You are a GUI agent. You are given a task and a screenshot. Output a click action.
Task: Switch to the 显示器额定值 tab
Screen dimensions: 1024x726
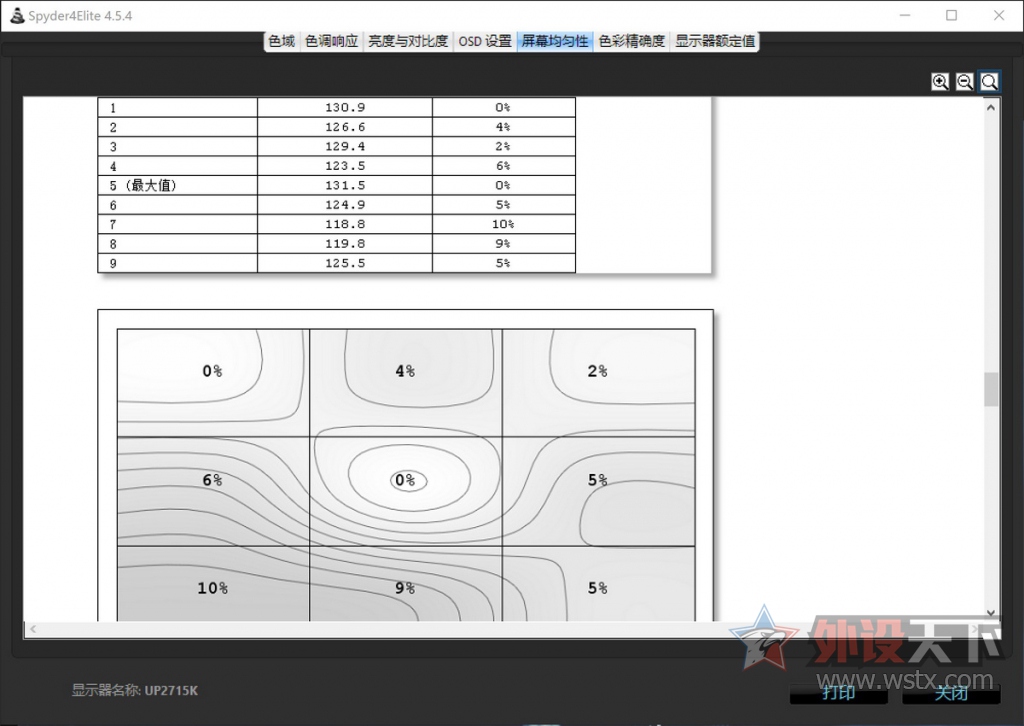(x=715, y=41)
